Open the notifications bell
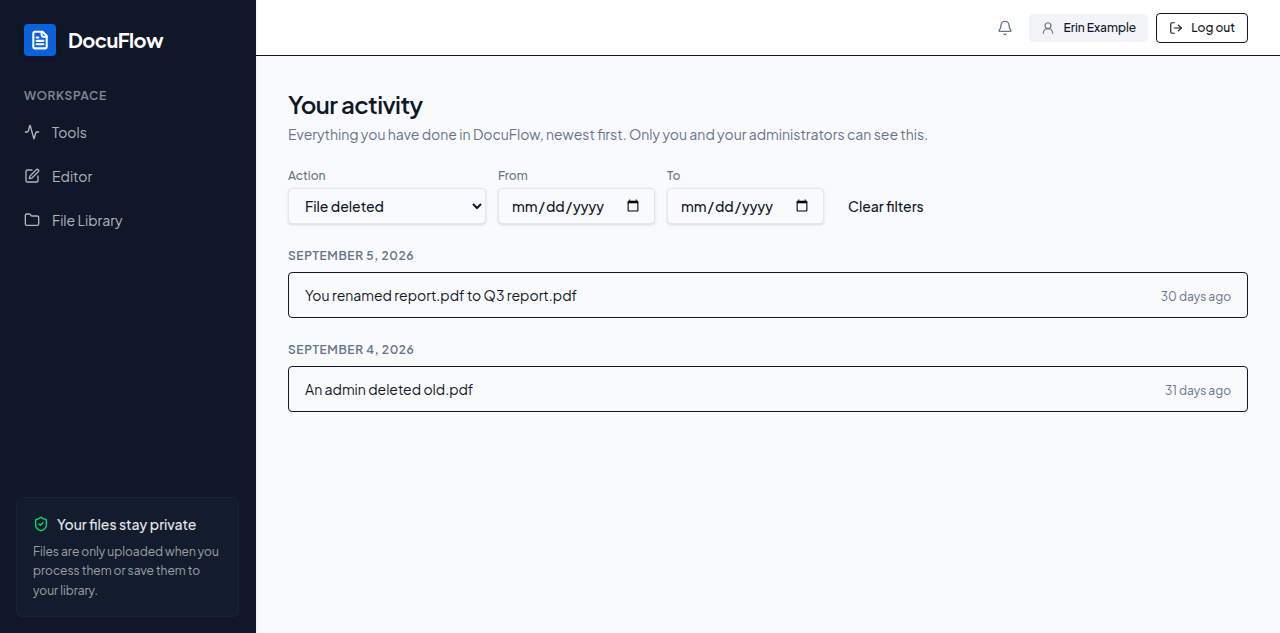 tap(1005, 28)
